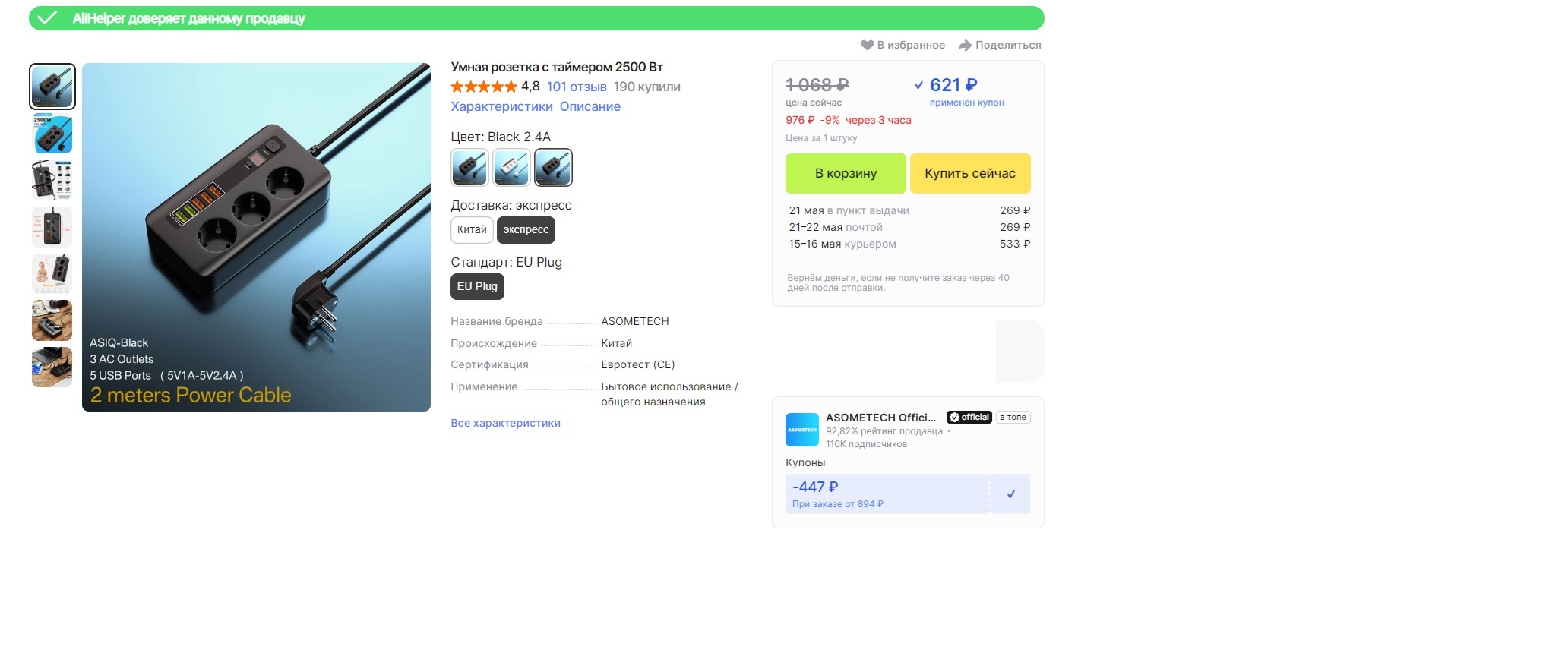
Task: Open the 101 отзыв reviews link
Action: (576, 87)
